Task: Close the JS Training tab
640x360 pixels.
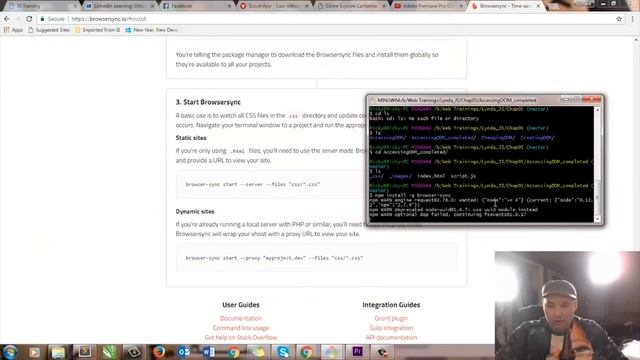Action: (75, 6)
